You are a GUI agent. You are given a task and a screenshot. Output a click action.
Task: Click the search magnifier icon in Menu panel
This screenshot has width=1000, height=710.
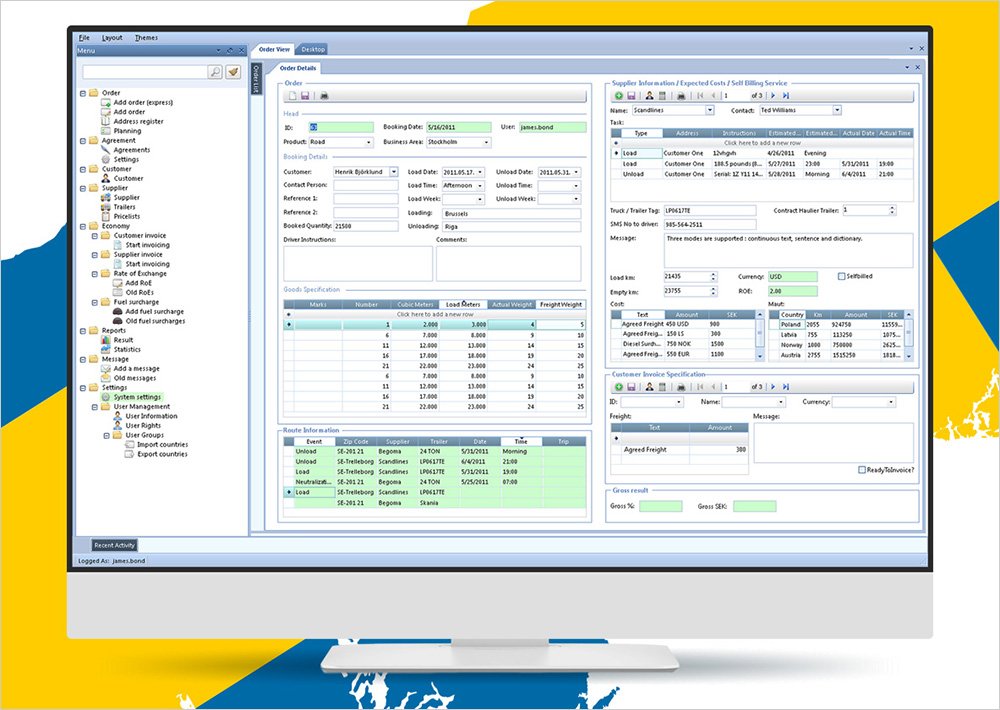tap(215, 72)
